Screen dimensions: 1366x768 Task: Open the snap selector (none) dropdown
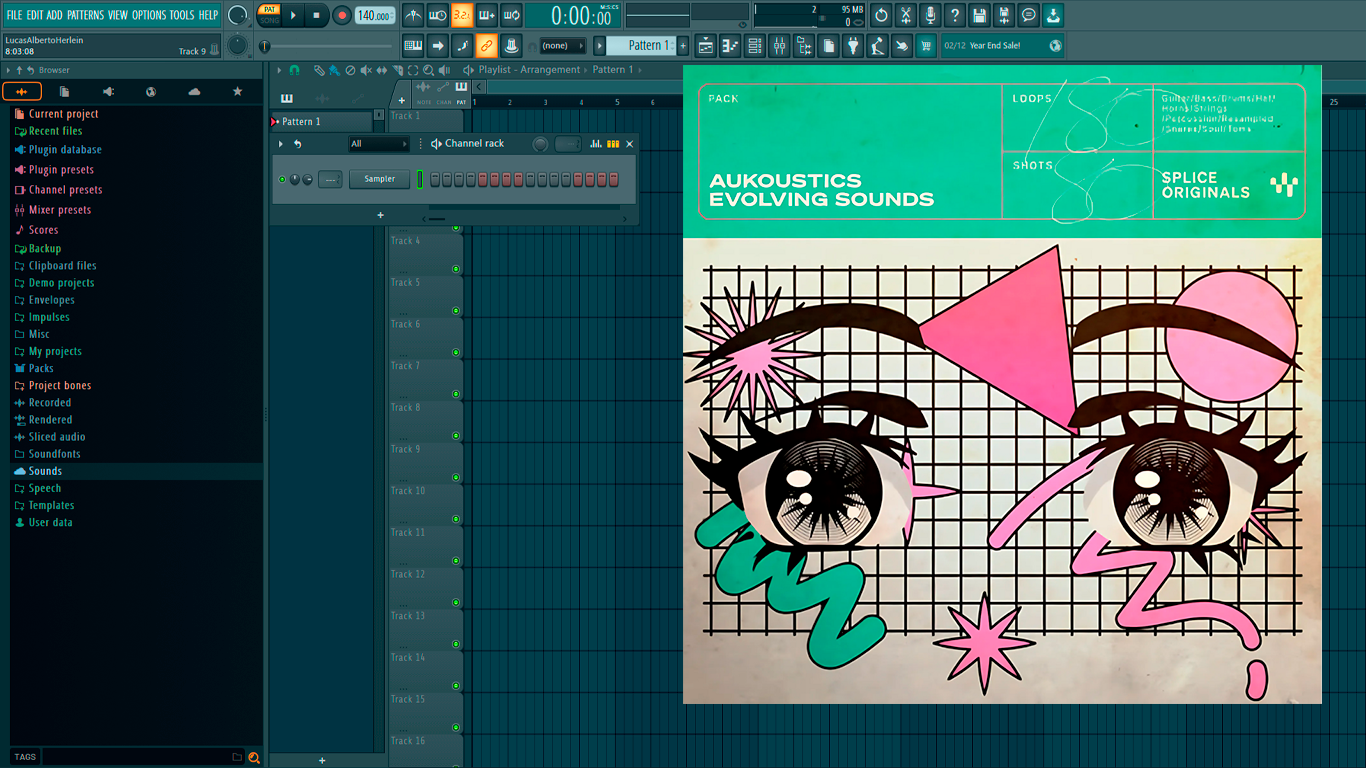(562, 45)
